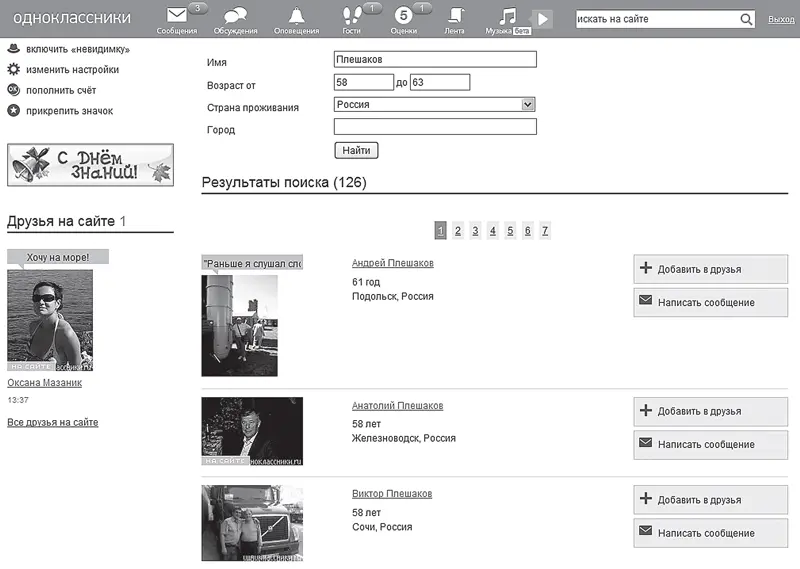Click the Выход logout link
The image size is (800, 569).
click(781, 19)
